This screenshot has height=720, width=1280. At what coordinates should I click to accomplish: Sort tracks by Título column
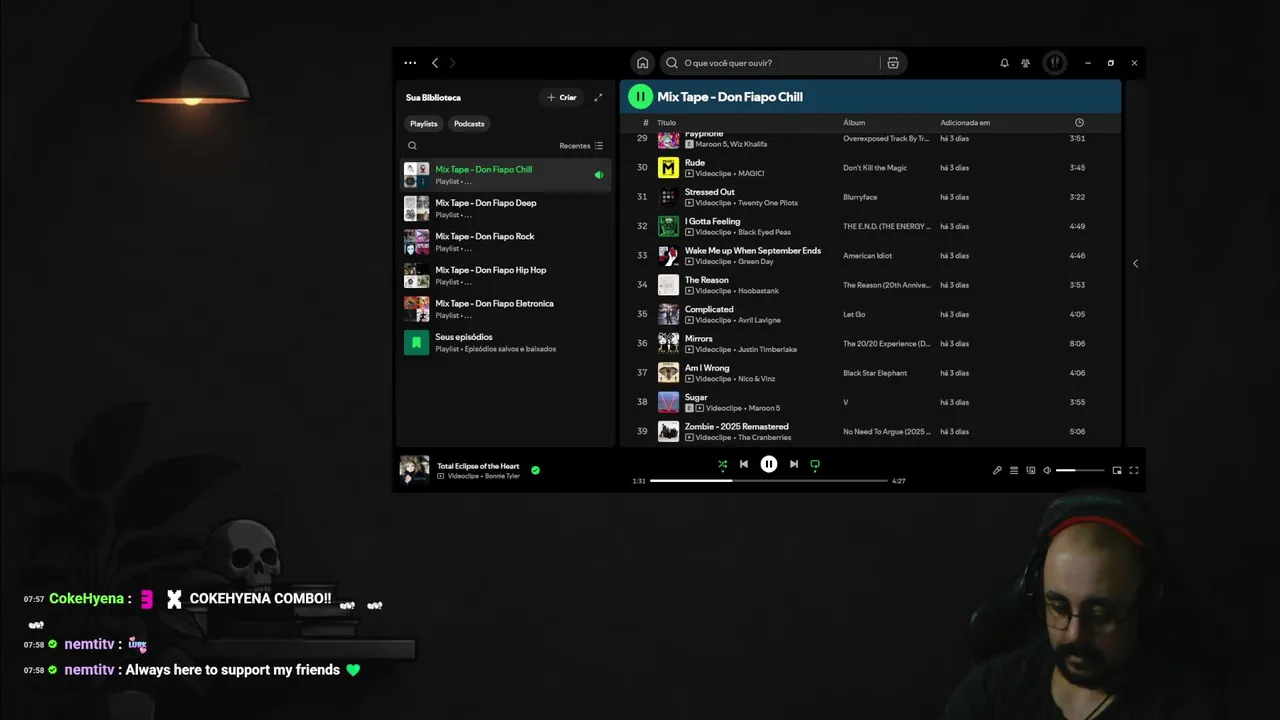tap(666, 123)
